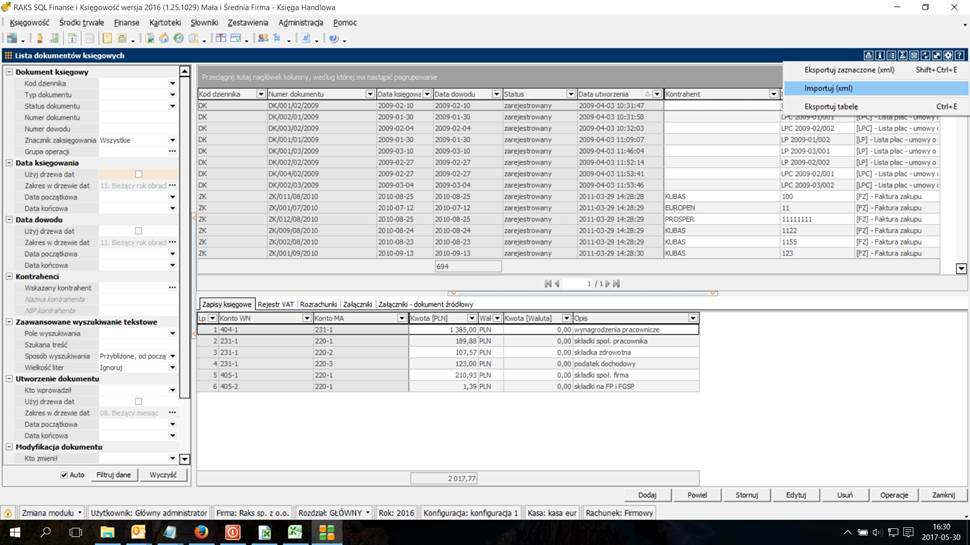
Task: Click the 'Filtruj dane' button
Action: (113, 475)
